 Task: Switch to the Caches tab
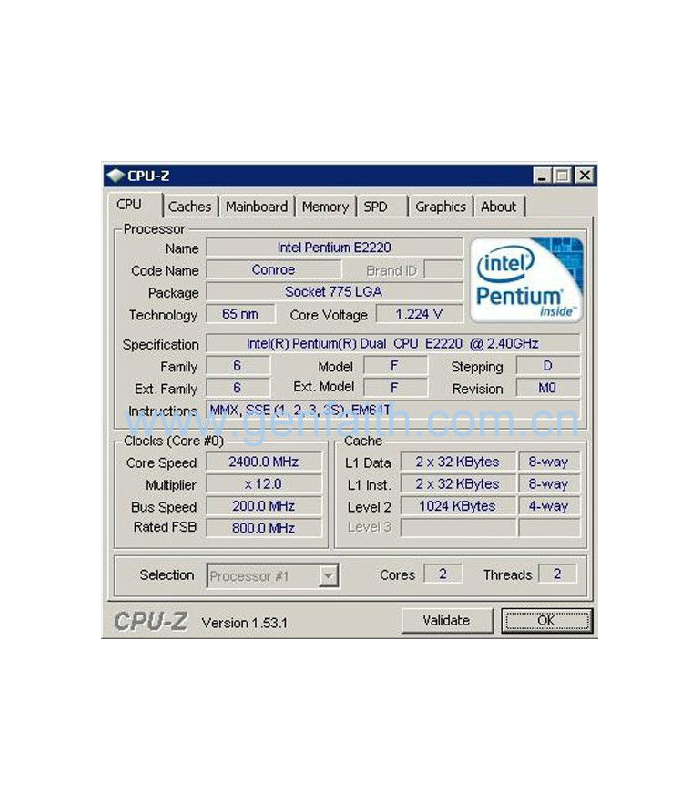(190, 207)
